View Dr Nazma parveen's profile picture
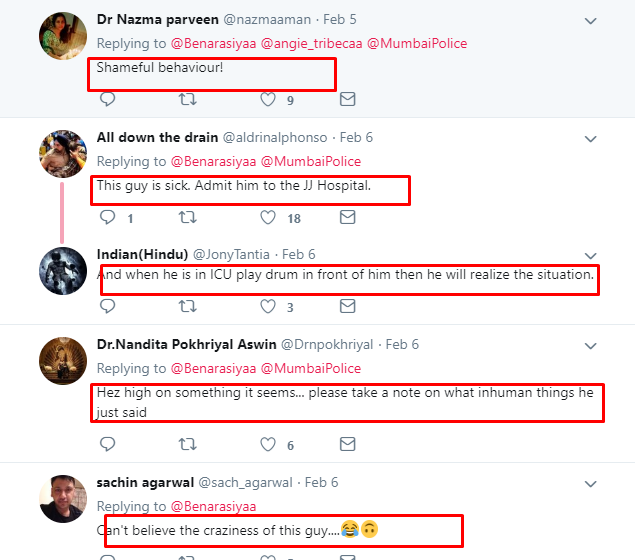The height and width of the screenshot is (560, 635). 62,39
